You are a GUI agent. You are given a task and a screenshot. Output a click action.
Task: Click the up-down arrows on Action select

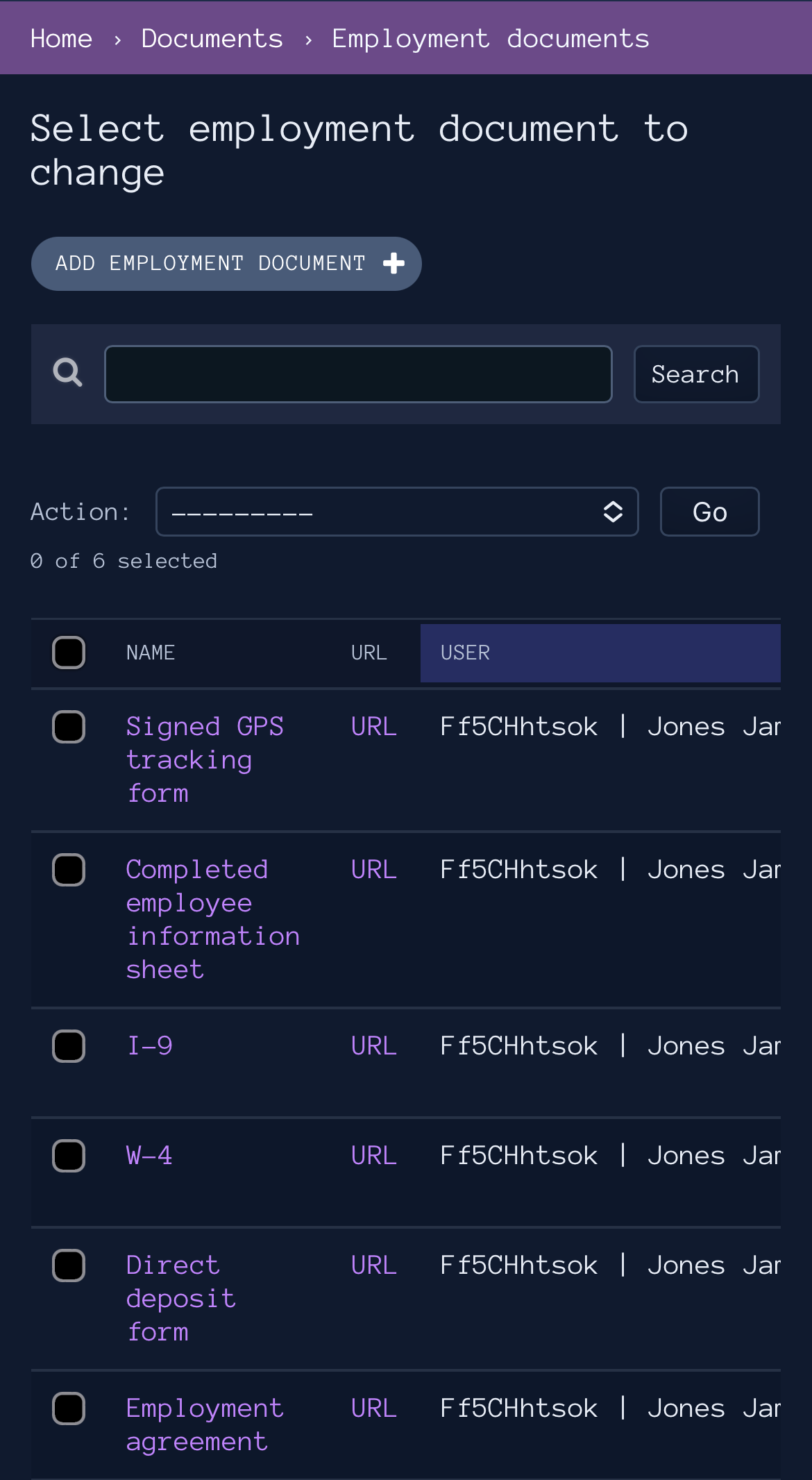[x=613, y=512]
